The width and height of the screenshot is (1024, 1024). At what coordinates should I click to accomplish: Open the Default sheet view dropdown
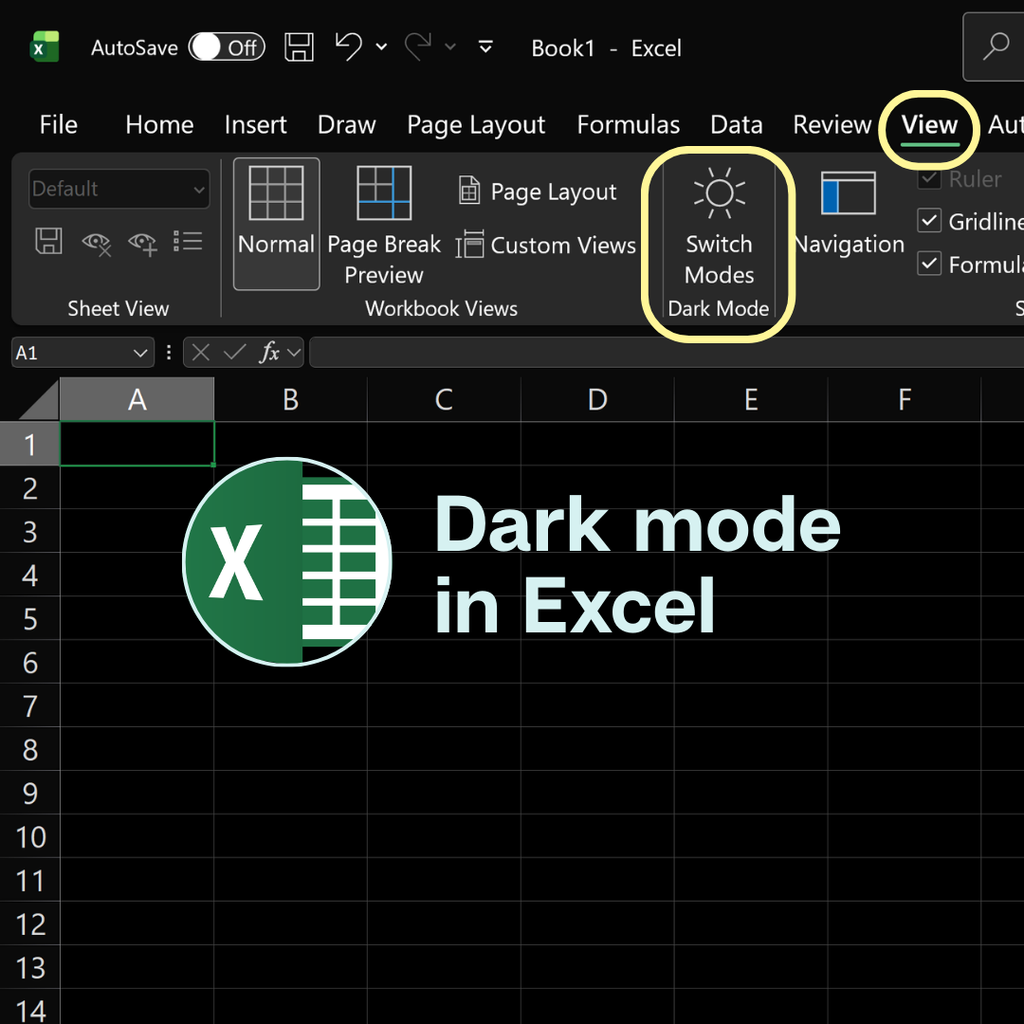120,189
